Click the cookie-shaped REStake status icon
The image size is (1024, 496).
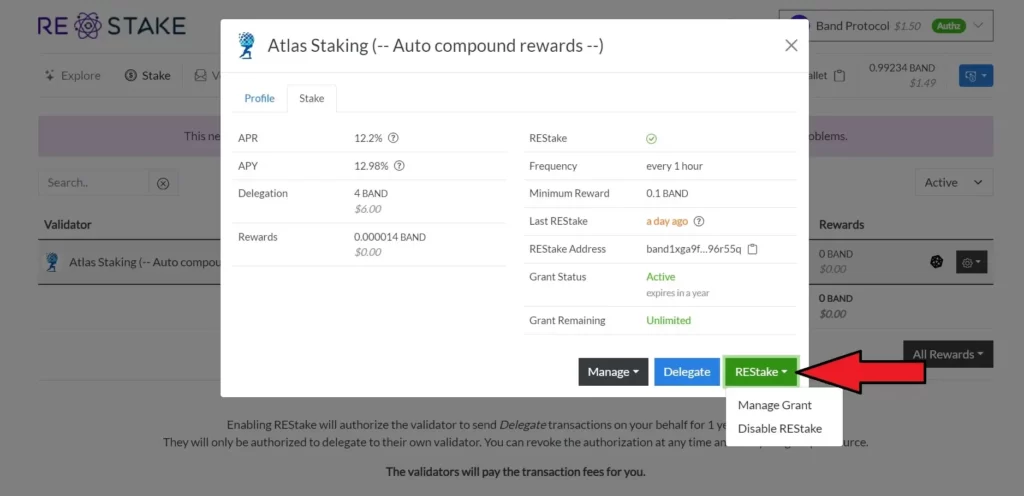pyautogui.click(x=936, y=262)
